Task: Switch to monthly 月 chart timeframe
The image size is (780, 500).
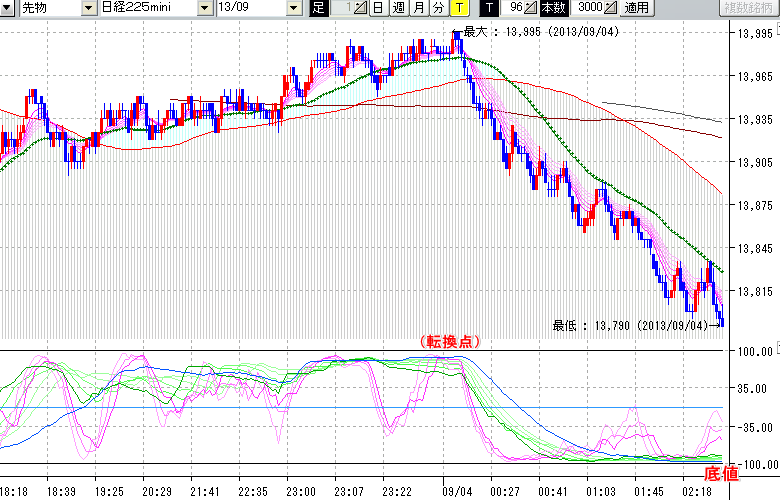Action: pyautogui.click(x=418, y=8)
